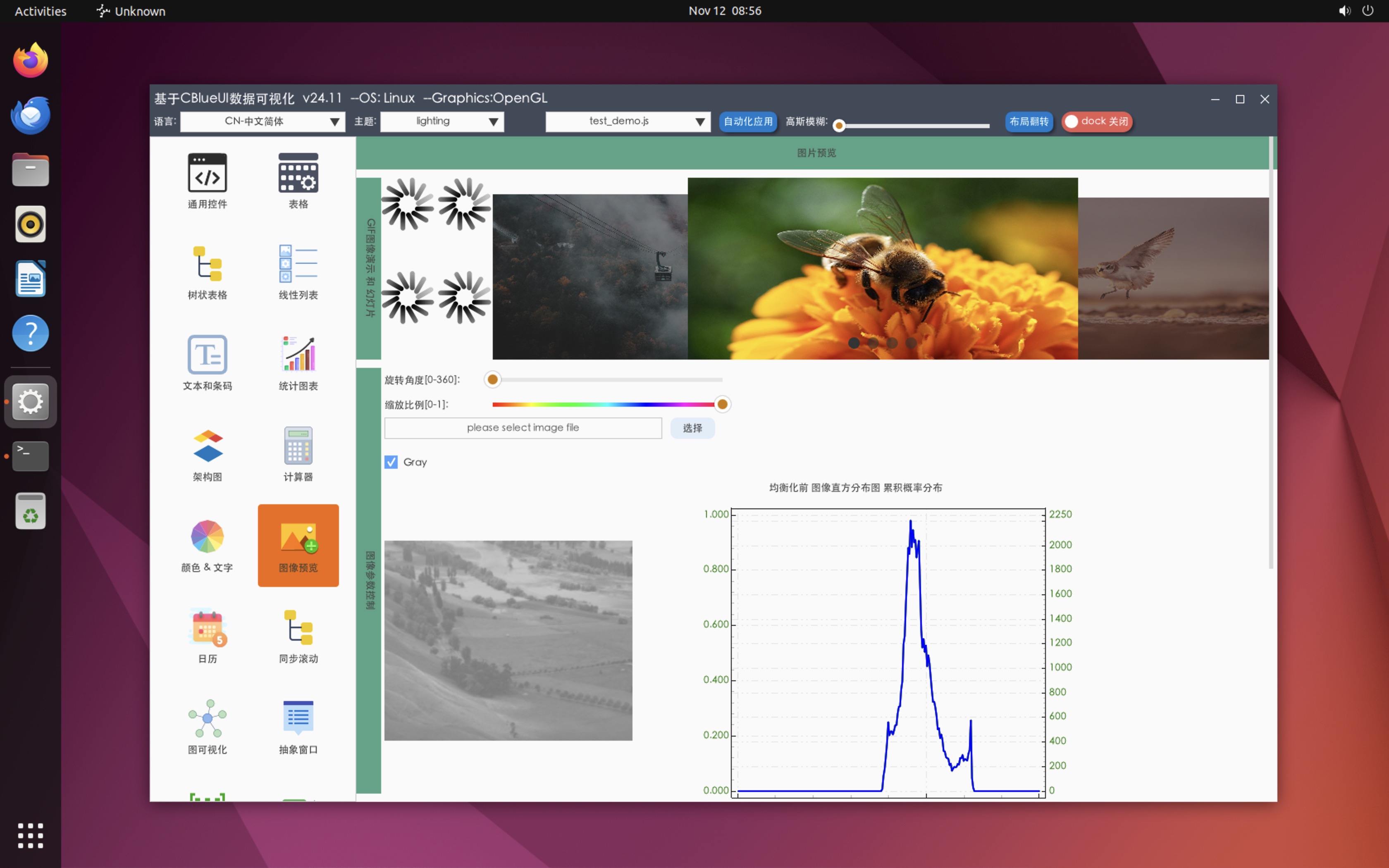Click the 自动化应用 button
1389x868 pixels.
tap(747, 122)
